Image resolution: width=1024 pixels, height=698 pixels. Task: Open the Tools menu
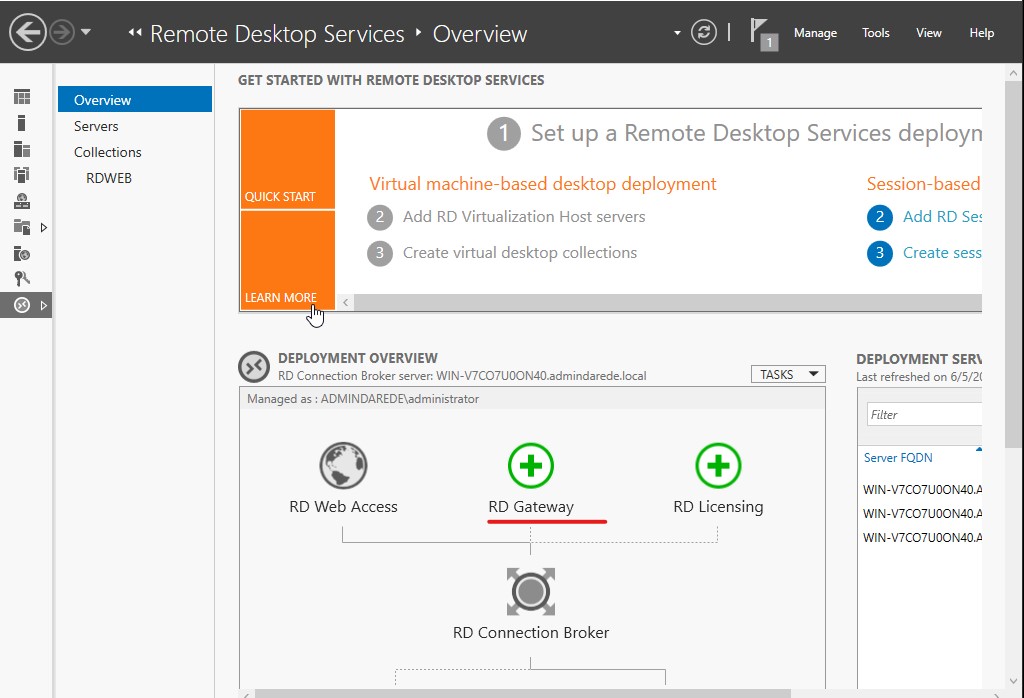click(876, 33)
